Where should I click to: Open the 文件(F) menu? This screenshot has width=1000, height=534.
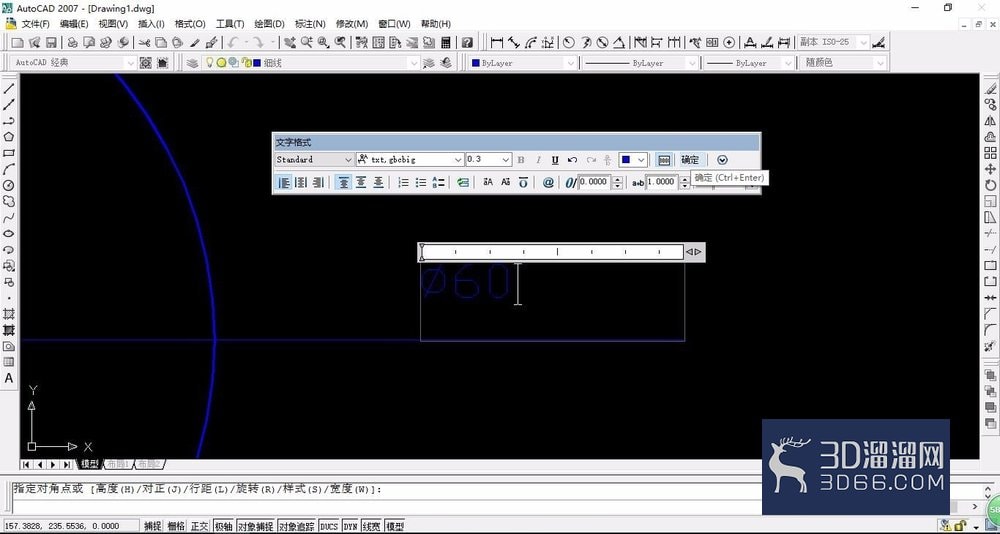coord(36,24)
